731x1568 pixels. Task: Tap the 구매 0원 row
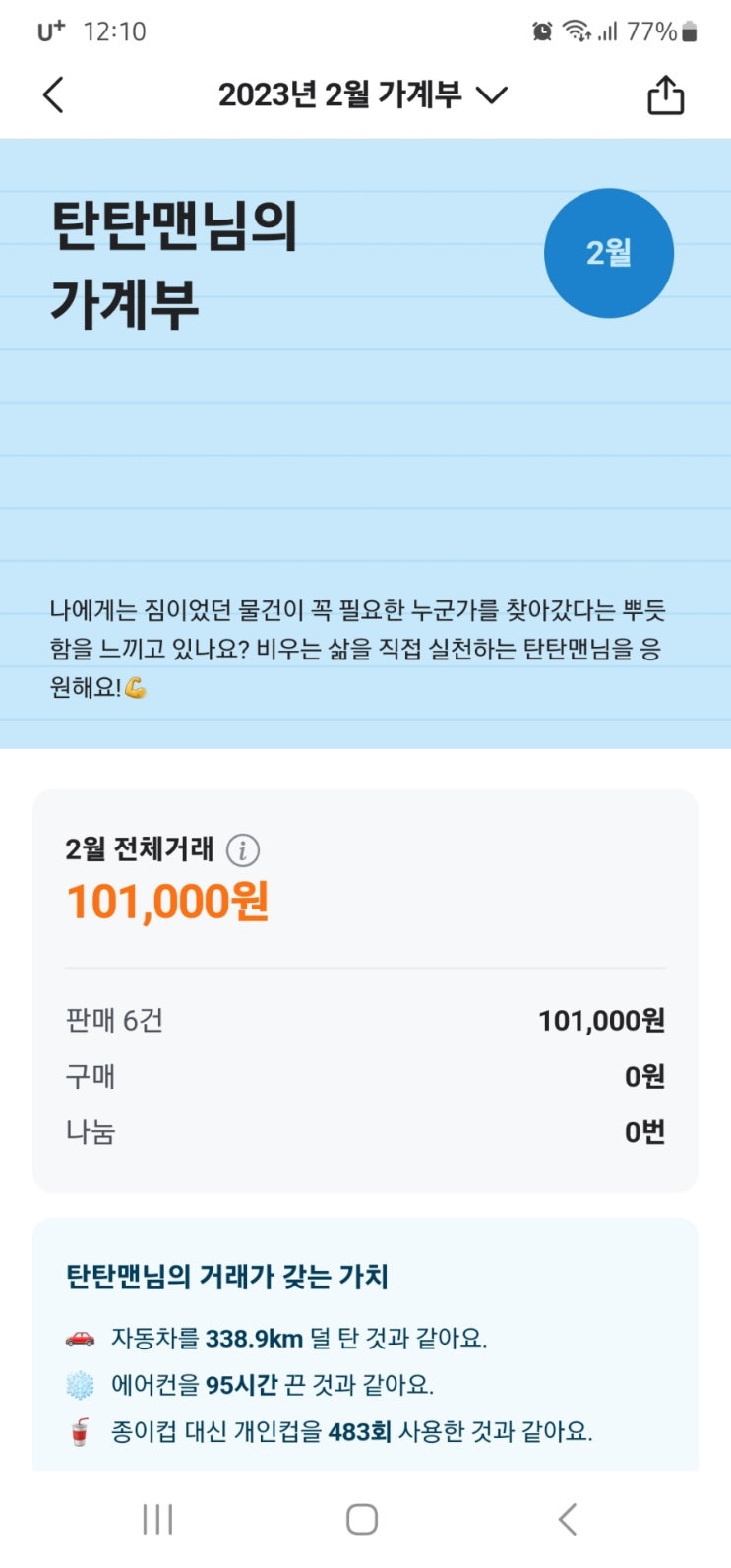click(365, 1076)
